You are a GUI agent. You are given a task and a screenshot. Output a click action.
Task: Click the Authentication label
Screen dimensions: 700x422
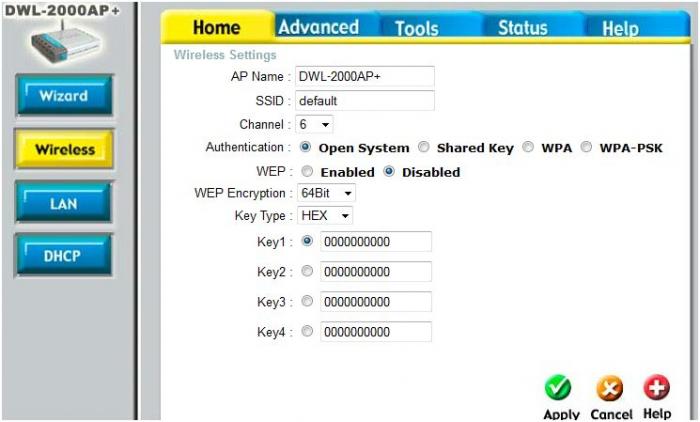point(245,147)
